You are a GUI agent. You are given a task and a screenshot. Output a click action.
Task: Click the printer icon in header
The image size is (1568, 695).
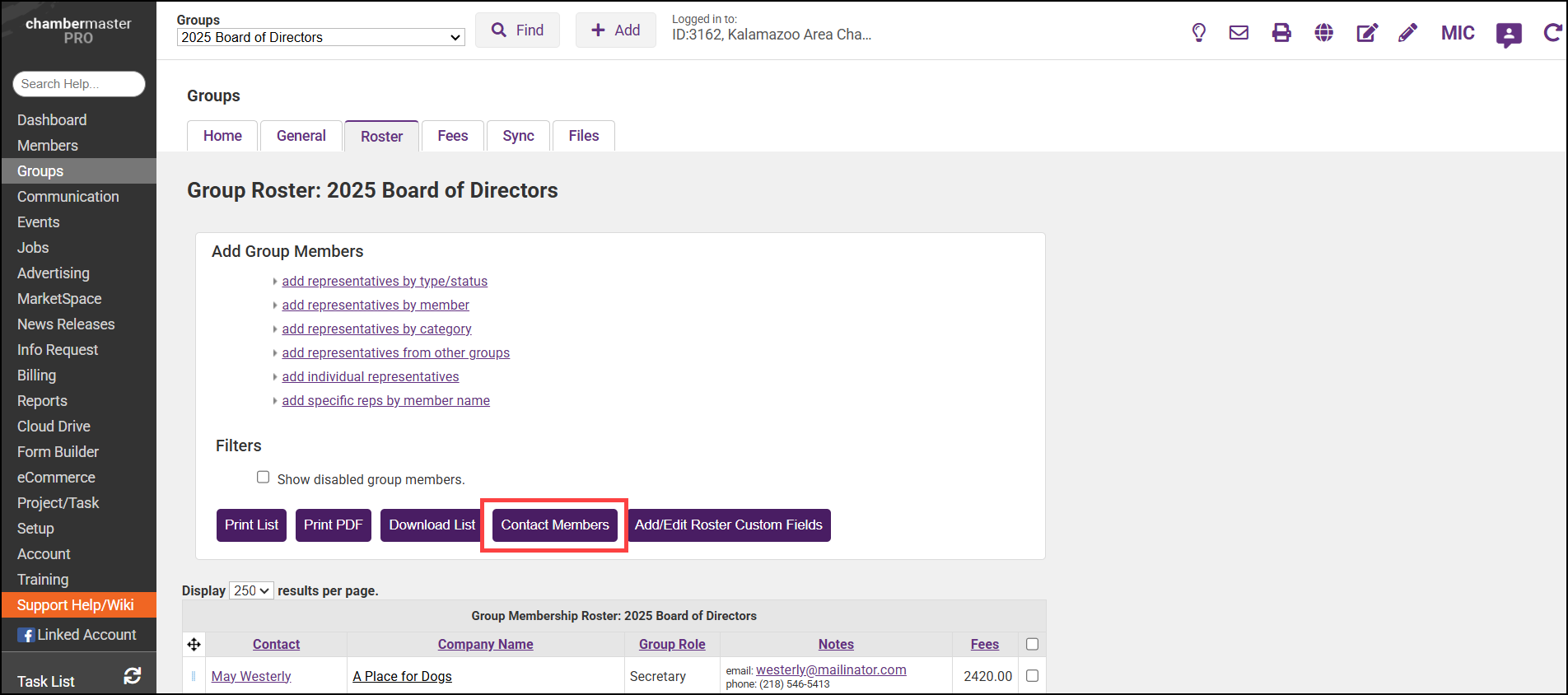click(x=1281, y=33)
